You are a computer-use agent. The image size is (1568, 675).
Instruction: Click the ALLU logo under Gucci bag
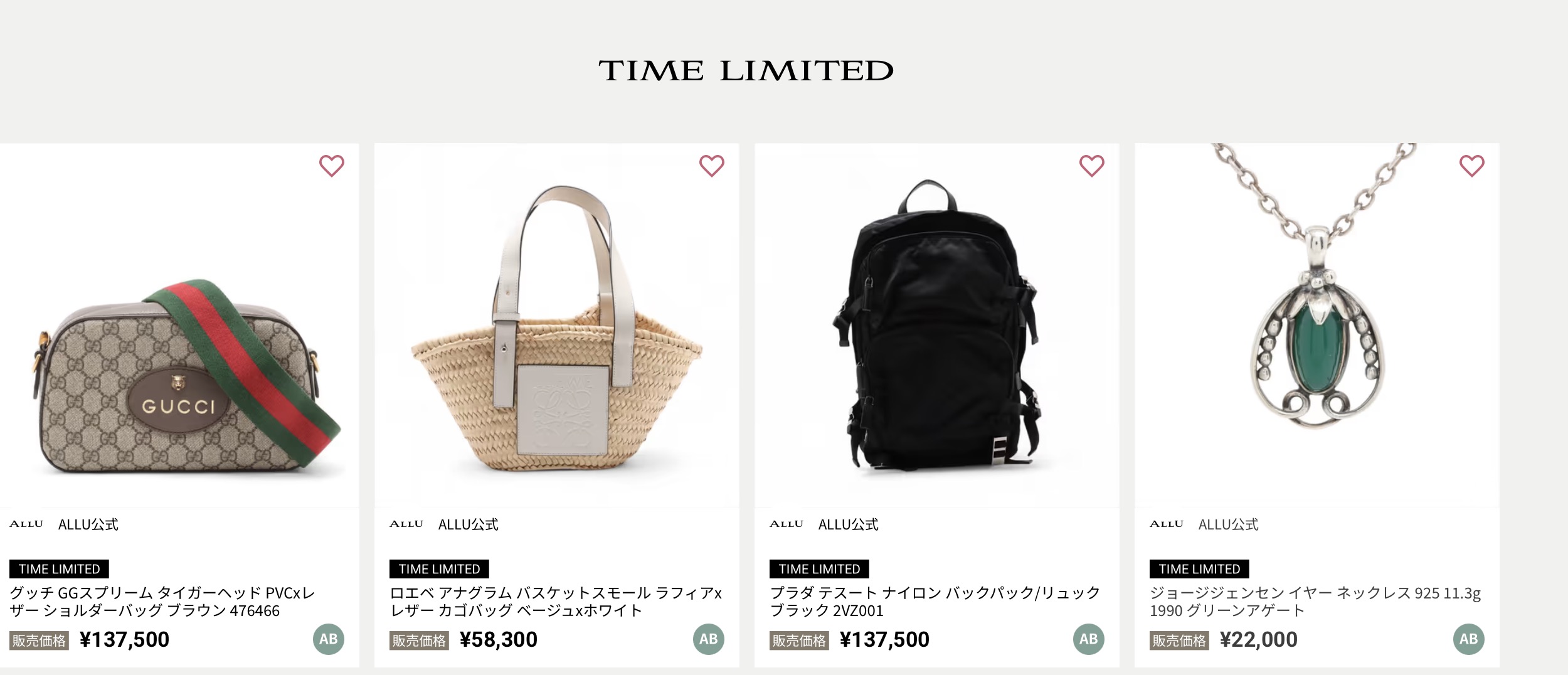(x=26, y=524)
